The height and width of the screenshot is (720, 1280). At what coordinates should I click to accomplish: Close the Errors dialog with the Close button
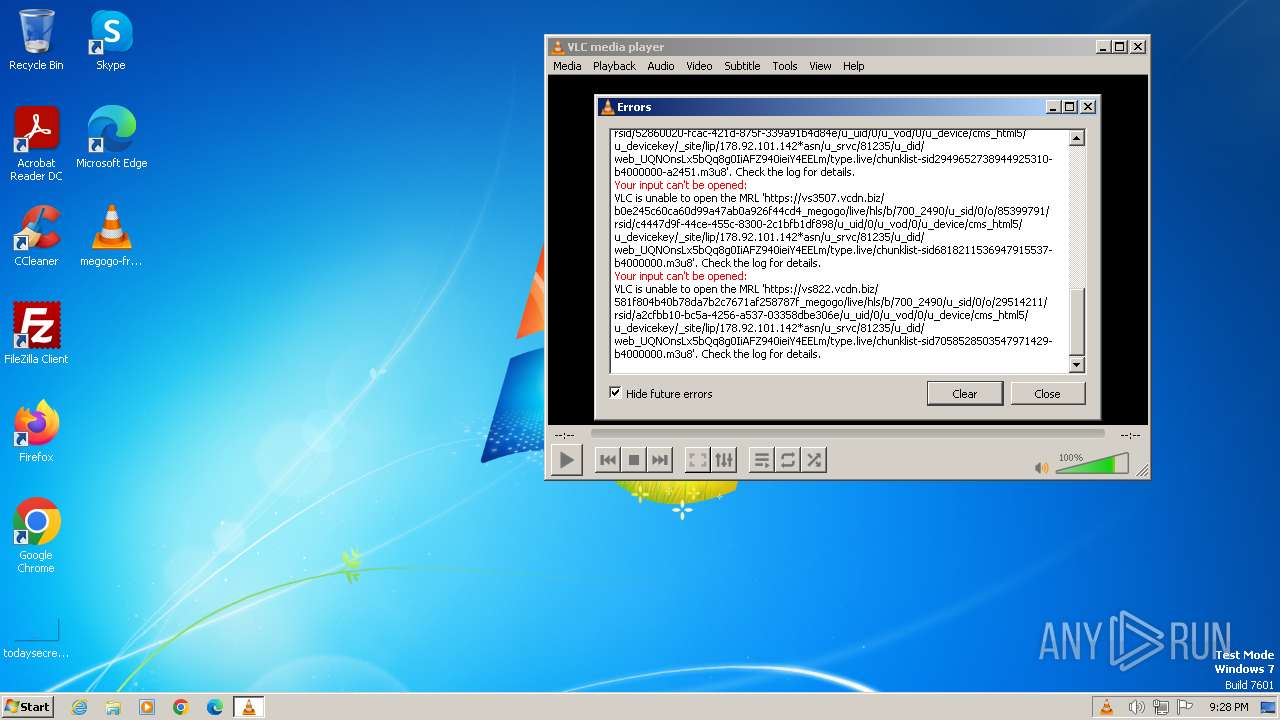pos(1047,393)
